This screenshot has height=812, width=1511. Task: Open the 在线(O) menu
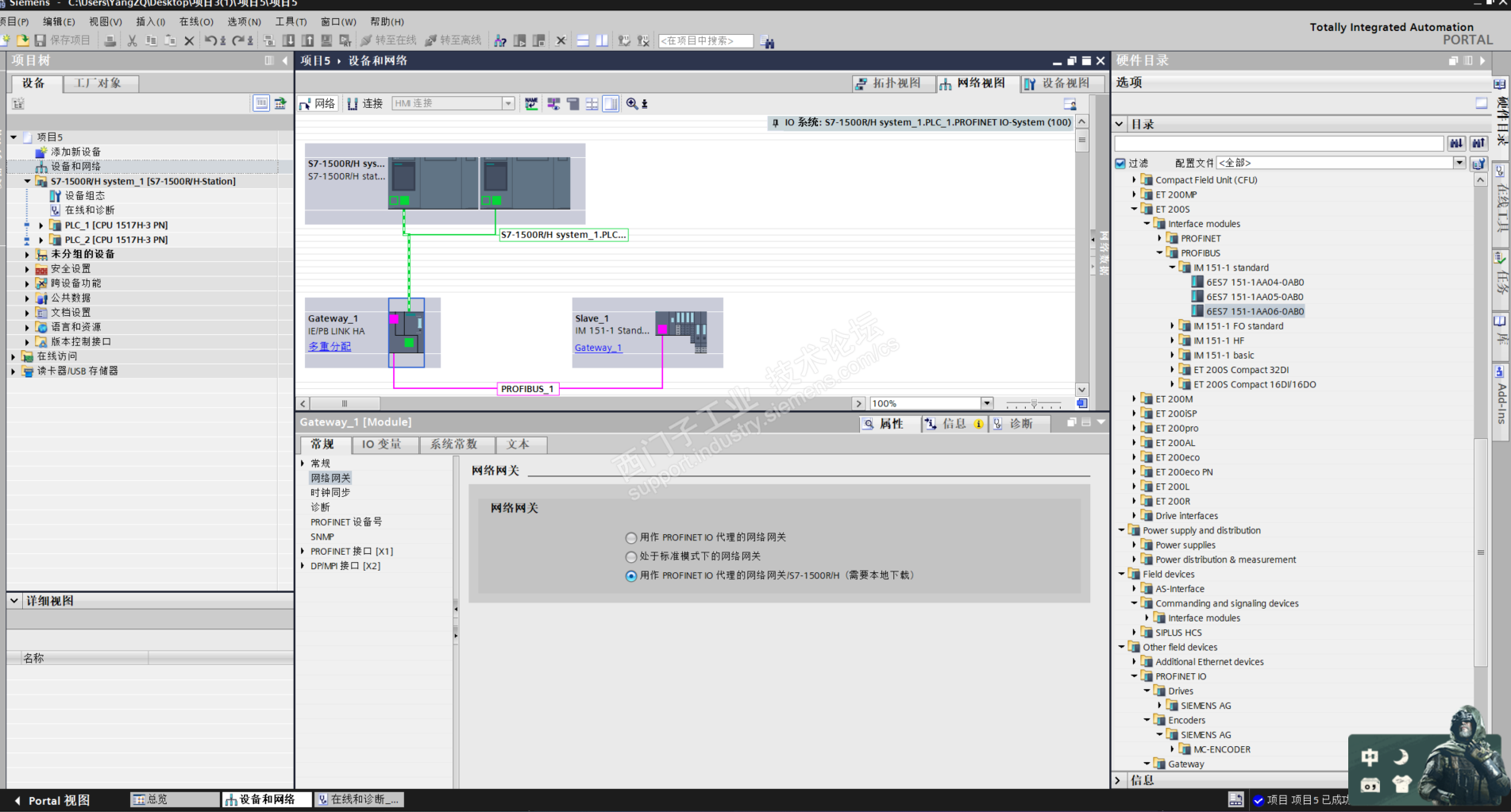coord(196,21)
